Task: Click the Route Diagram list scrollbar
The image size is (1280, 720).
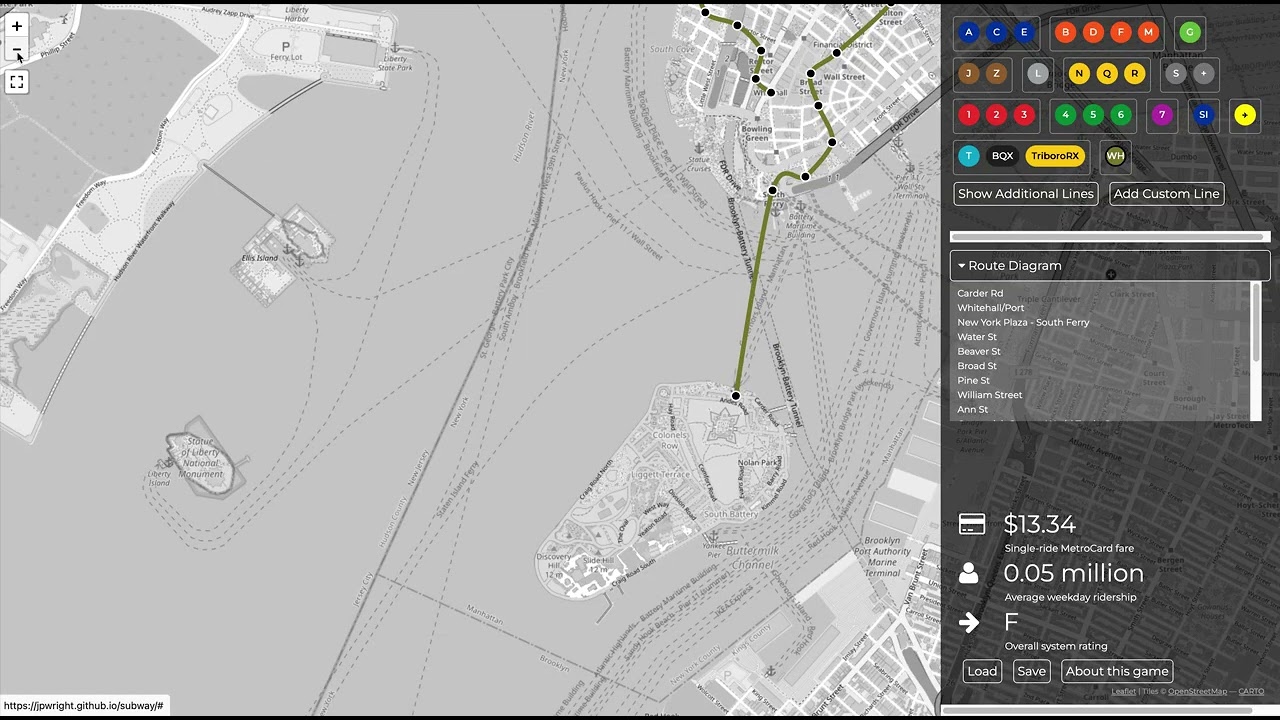Action: [1257, 323]
